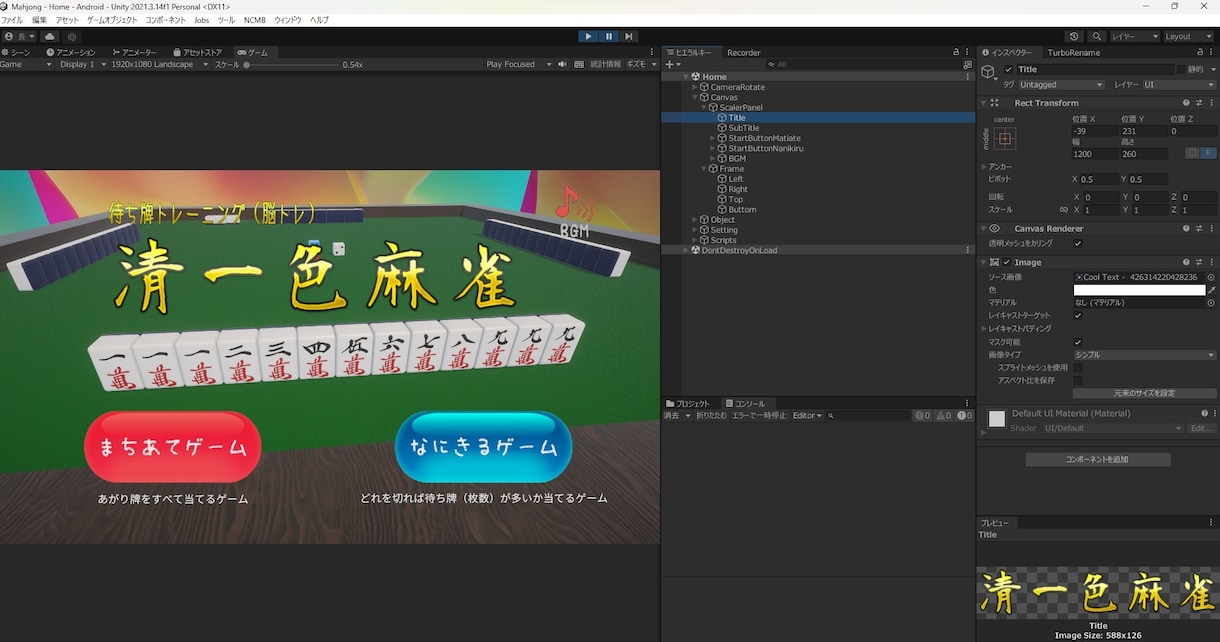
Task: Click the Play button in the toolbar
Action: pyautogui.click(x=588, y=36)
